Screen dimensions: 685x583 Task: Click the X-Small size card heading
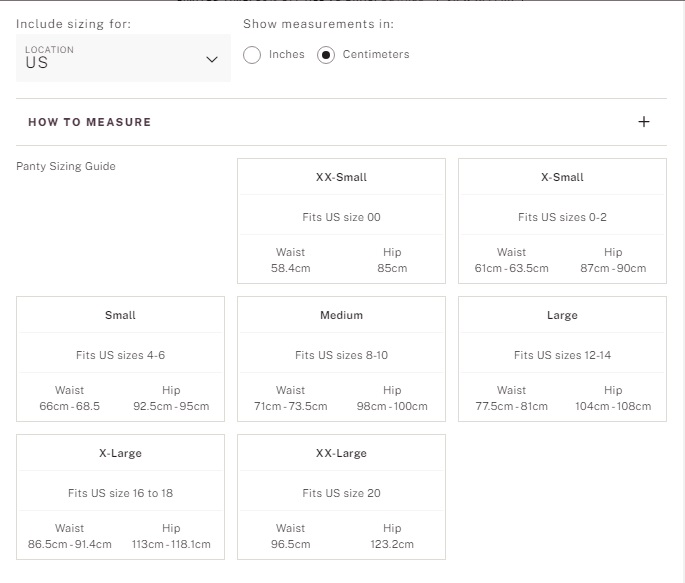(562, 177)
